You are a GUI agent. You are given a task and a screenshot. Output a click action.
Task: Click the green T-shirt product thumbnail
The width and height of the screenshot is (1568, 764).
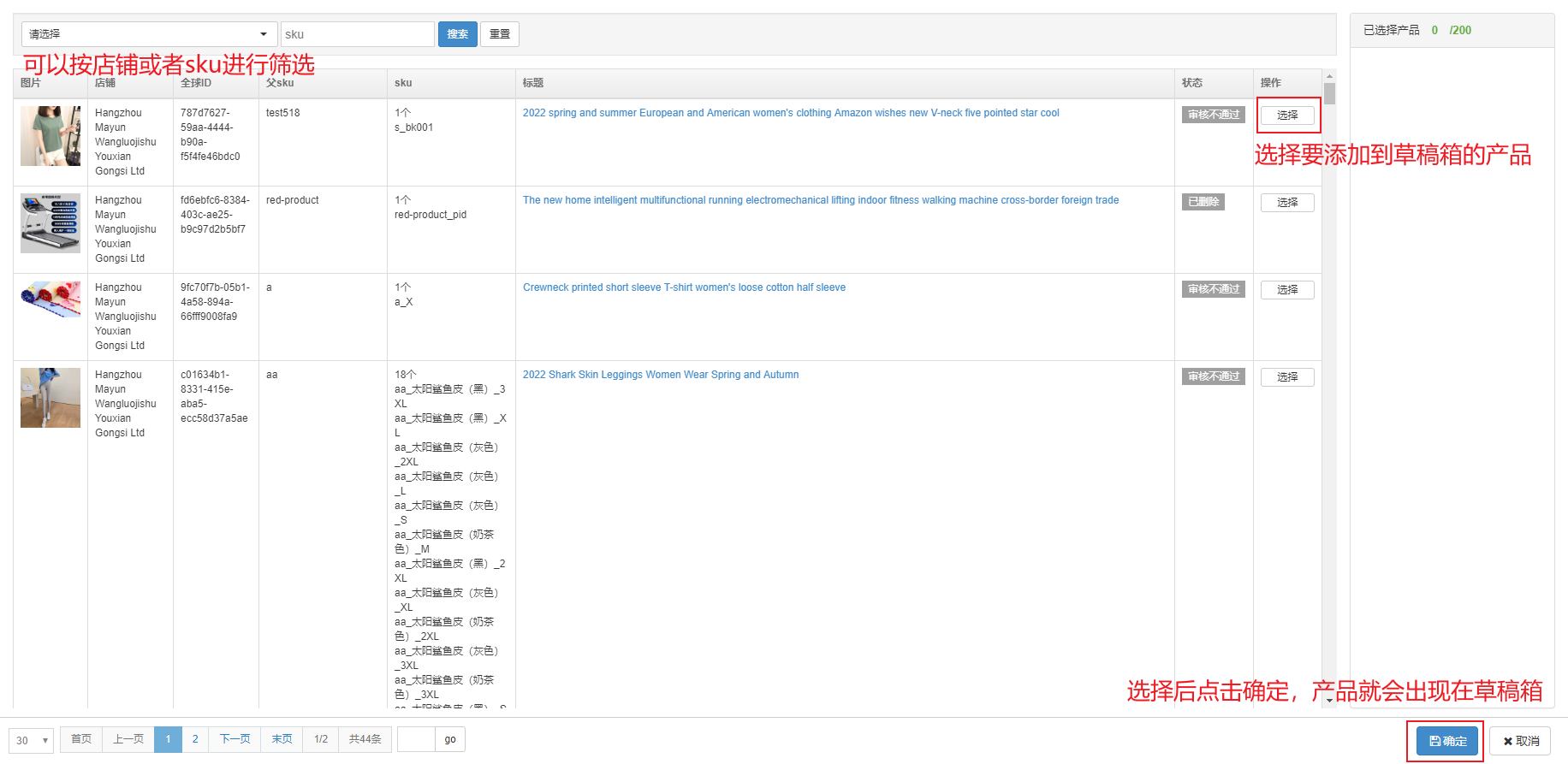pos(50,136)
